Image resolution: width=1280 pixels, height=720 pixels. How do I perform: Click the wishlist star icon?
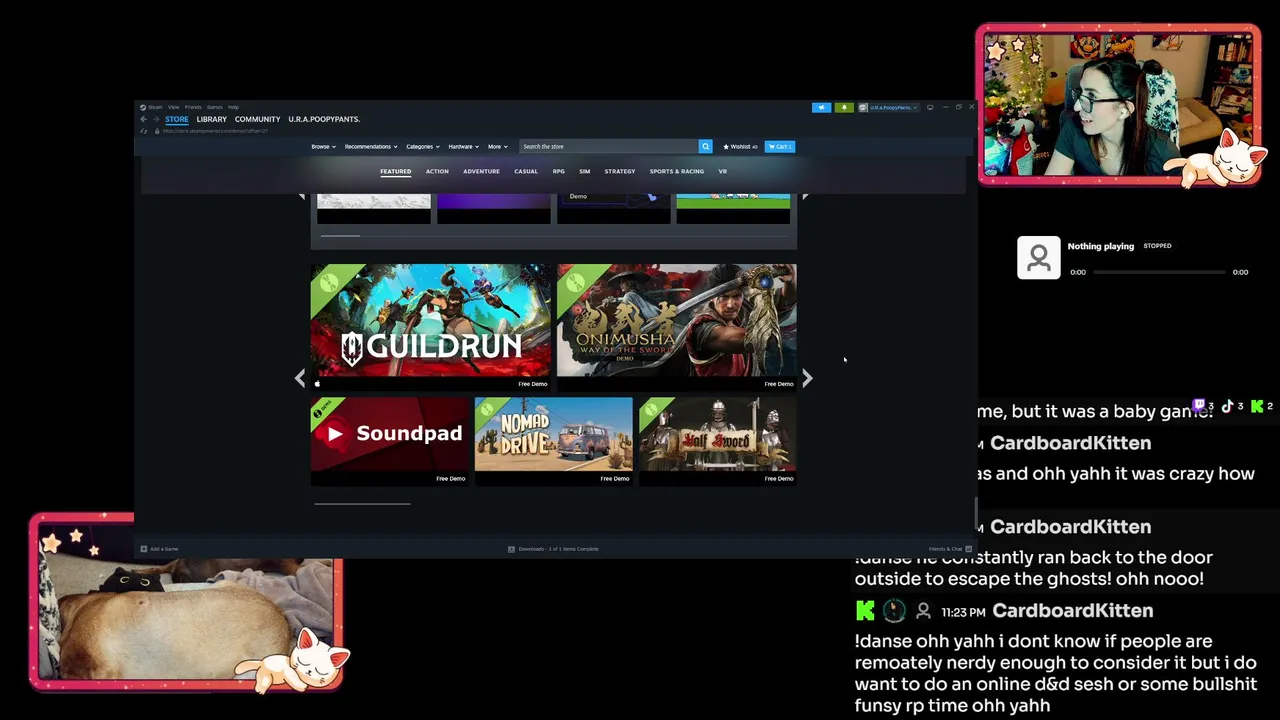726,147
